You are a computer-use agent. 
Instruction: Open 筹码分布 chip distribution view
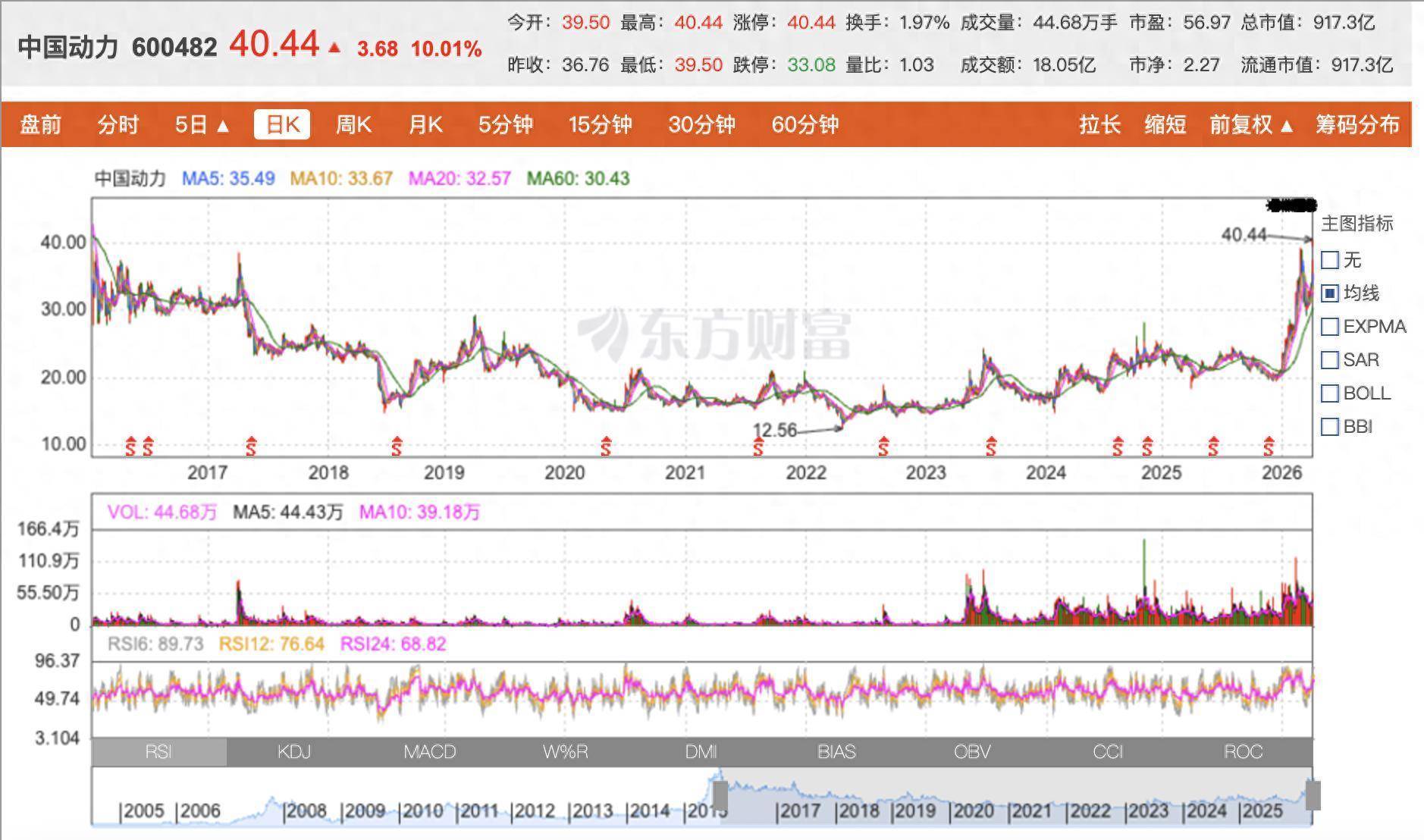[1357, 125]
